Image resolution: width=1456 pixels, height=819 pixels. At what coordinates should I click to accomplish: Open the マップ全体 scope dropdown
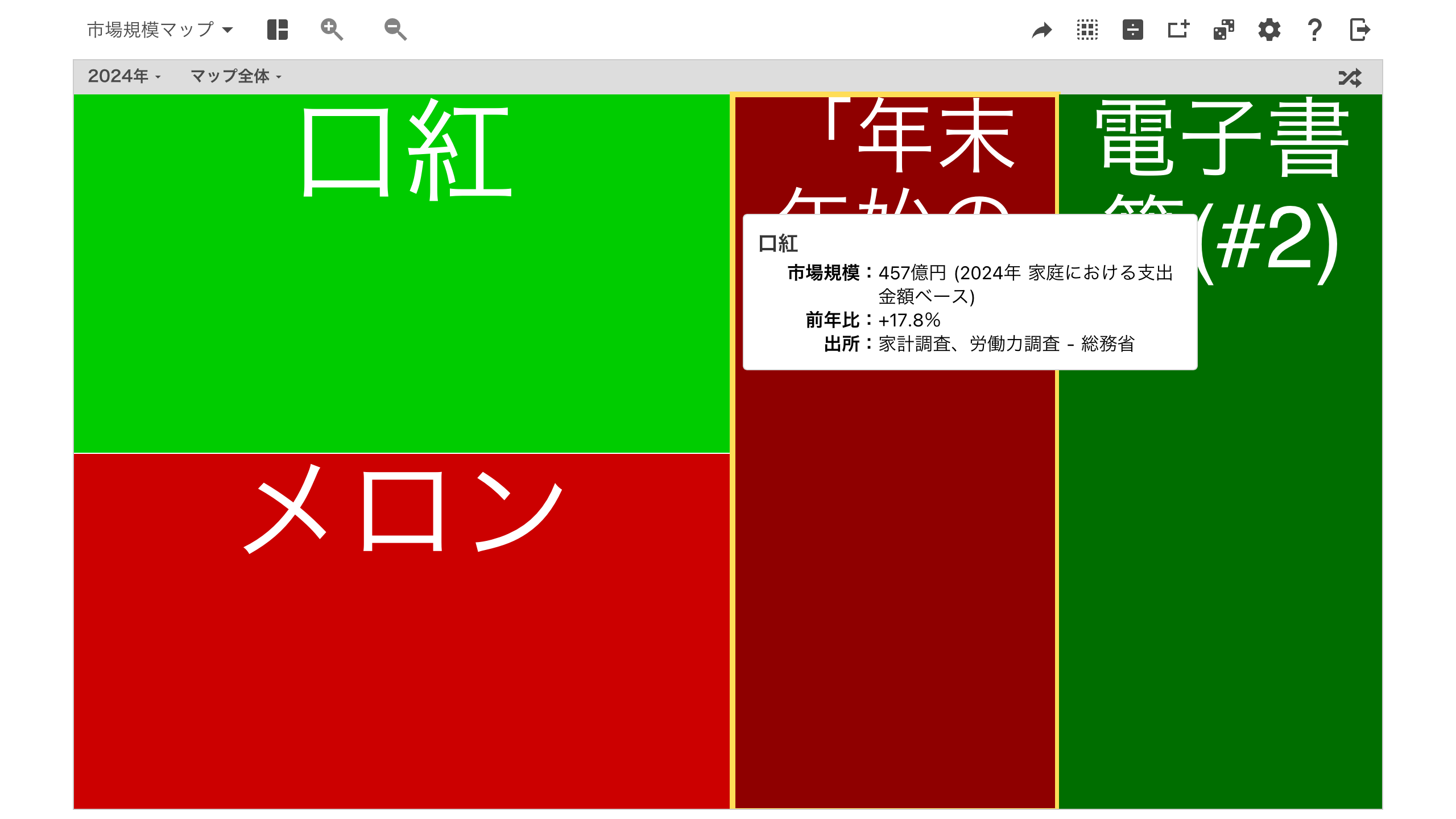click(236, 76)
